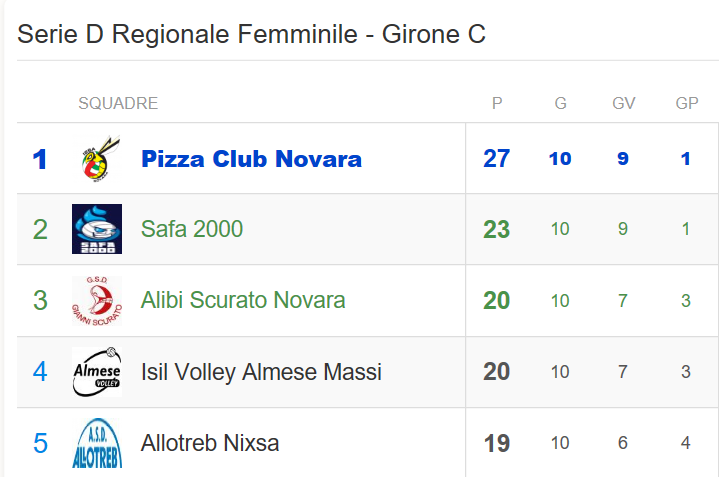The width and height of the screenshot is (719, 477).
Task: Click Allotreb Nixsa's 19 points value
Action: pos(497,443)
